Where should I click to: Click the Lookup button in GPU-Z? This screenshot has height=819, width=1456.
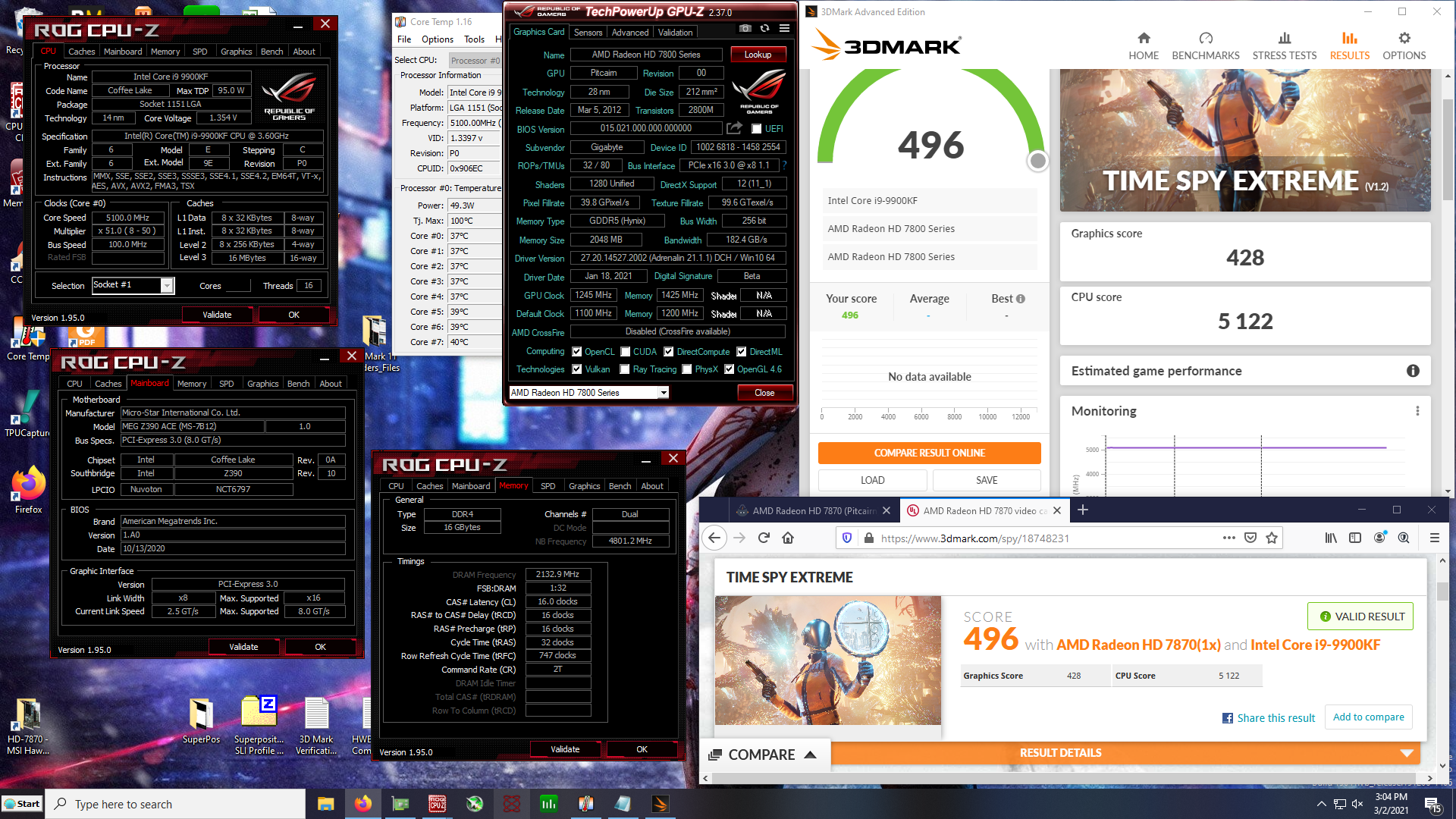point(758,55)
